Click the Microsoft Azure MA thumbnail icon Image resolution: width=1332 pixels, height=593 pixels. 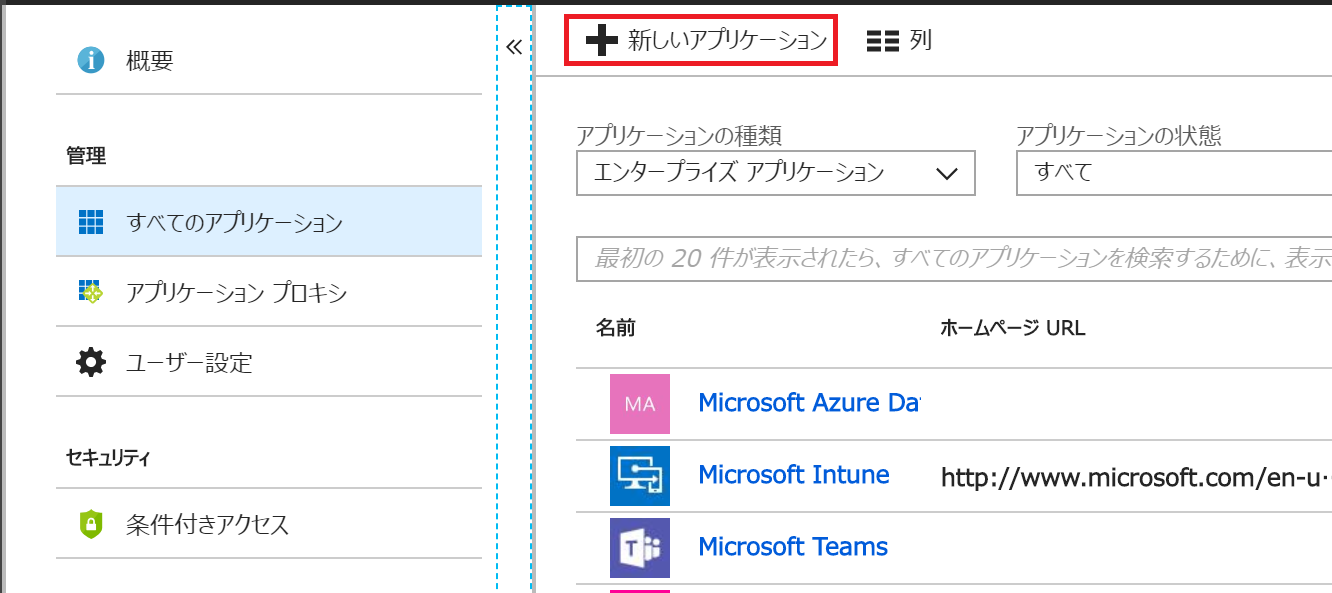[639, 404]
